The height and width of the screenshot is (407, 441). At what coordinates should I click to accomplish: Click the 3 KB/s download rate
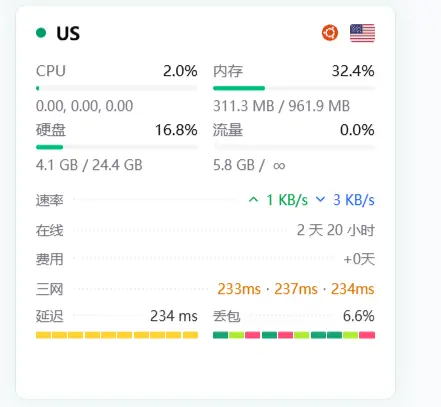coord(354,200)
